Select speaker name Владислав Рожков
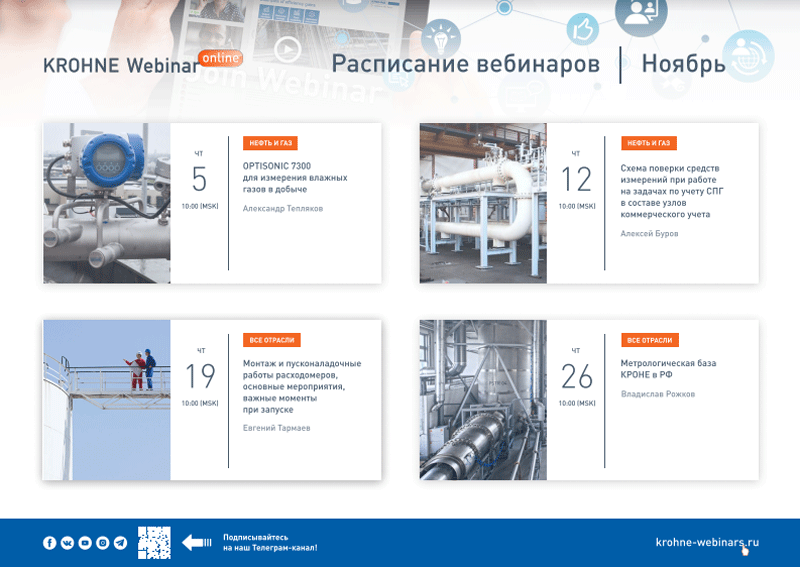Viewport: 800px width, 567px height. [x=658, y=394]
